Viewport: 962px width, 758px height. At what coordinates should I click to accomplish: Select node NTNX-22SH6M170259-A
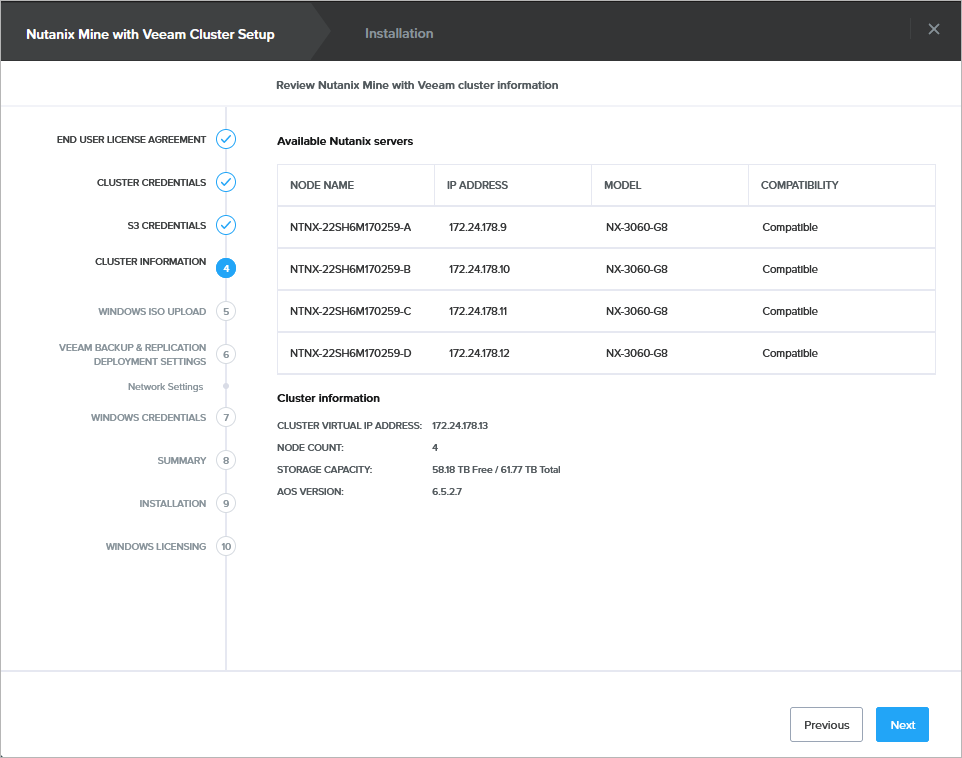pos(350,227)
